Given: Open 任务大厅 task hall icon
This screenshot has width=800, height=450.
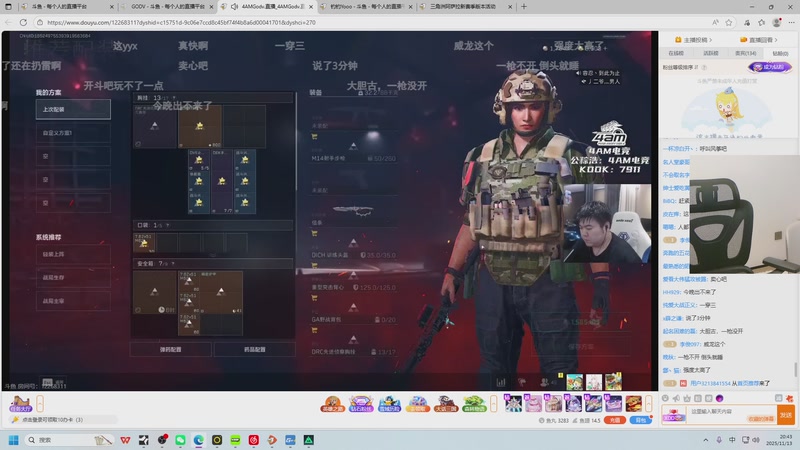Looking at the screenshot, I should [x=20, y=404].
